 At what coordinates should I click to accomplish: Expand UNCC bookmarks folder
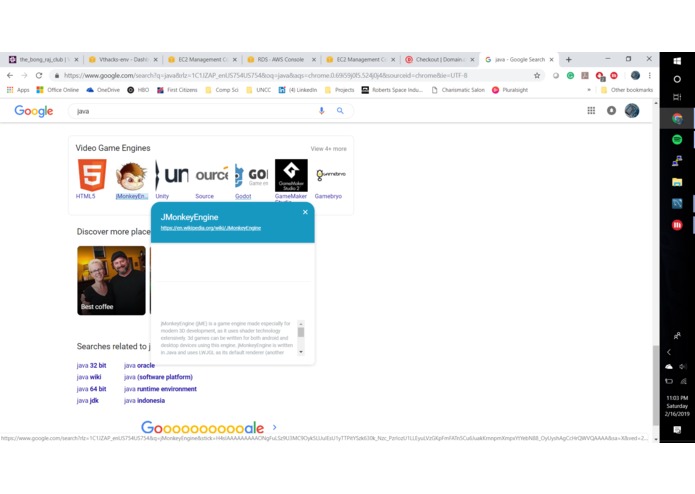click(x=258, y=90)
